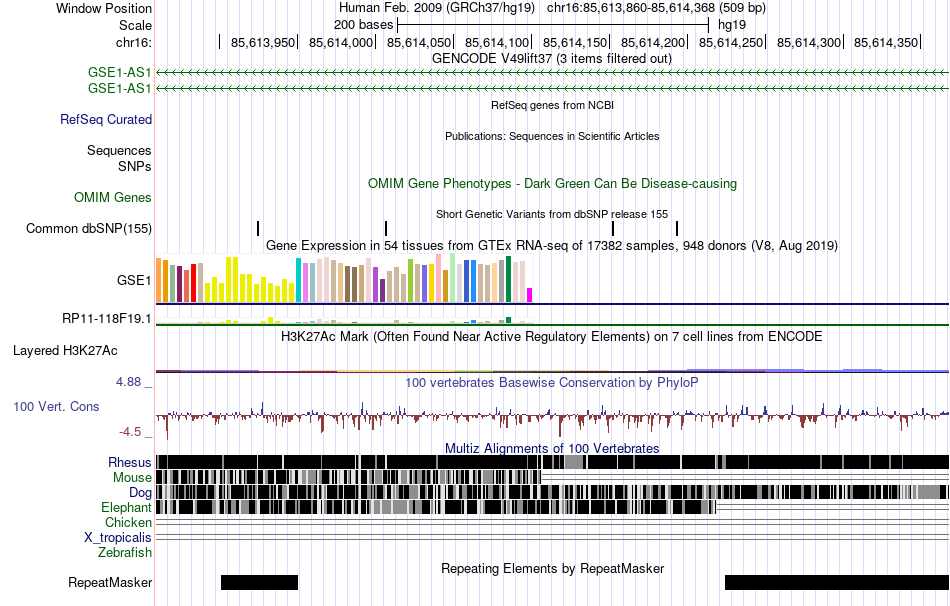The image size is (950, 606).
Task: Open Common dbSNP(155) track label
Action: tap(88, 228)
